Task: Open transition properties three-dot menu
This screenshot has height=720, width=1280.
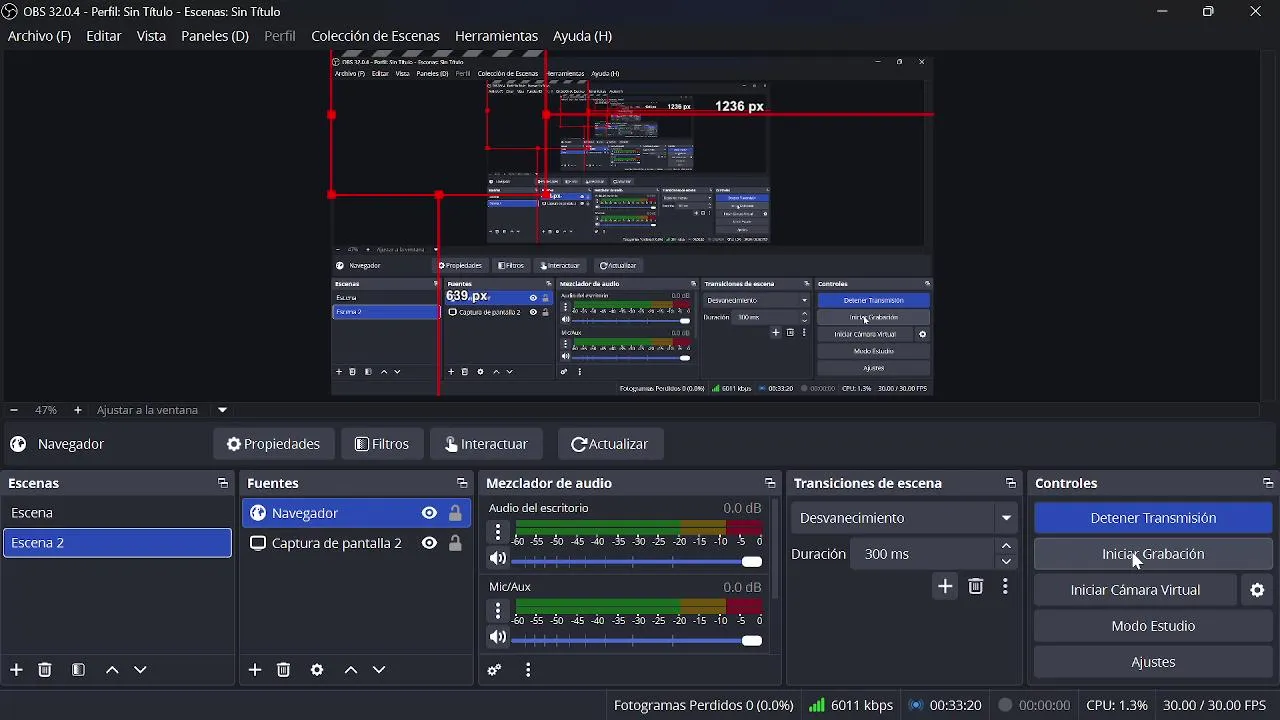Action: pyautogui.click(x=1005, y=587)
